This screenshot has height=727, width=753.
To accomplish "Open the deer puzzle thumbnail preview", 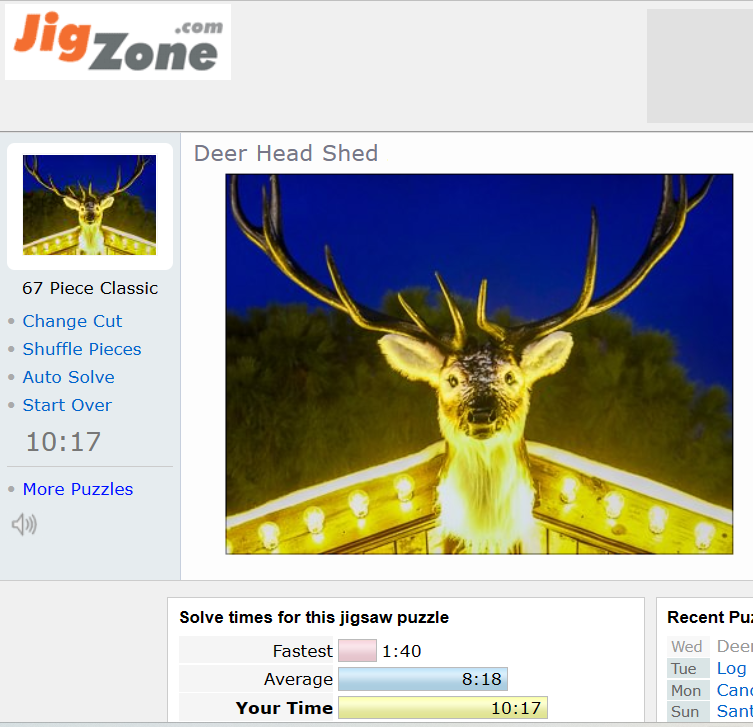I will click(x=89, y=205).
